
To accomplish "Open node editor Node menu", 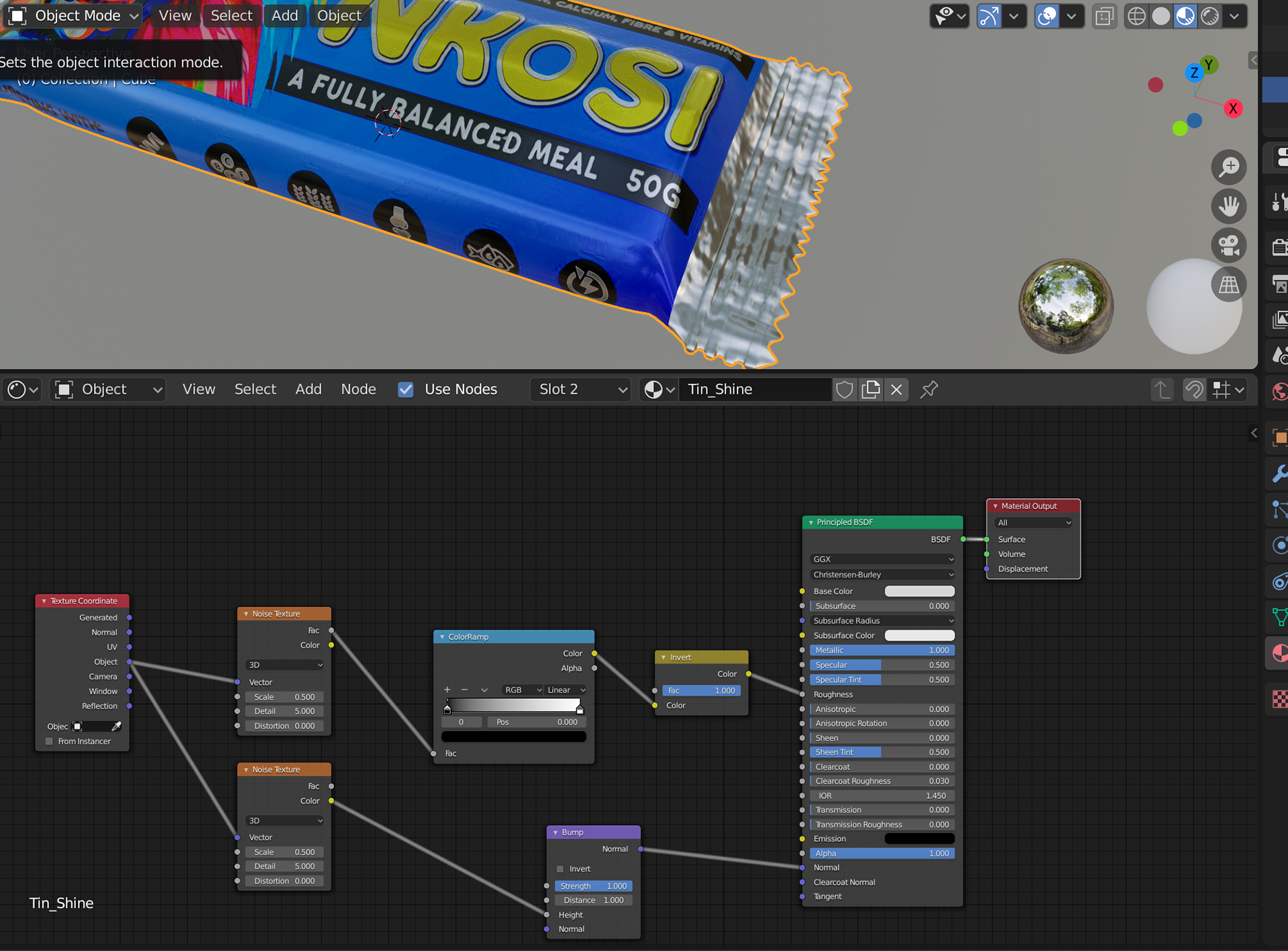I will click(358, 389).
